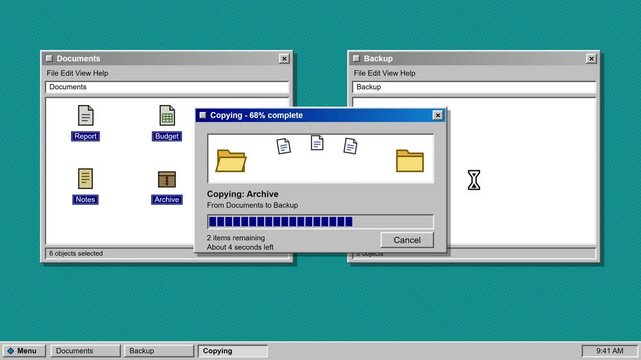Click the Backup window address field
This screenshot has width=641, height=360.
point(474,87)
